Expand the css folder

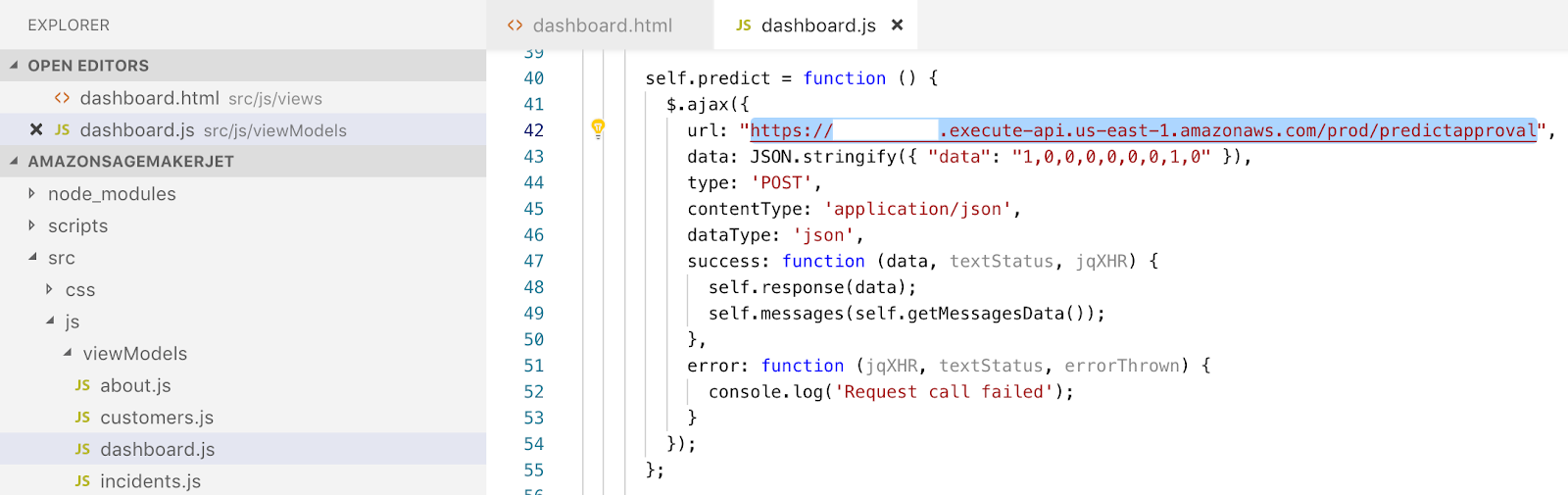[49, 289]
